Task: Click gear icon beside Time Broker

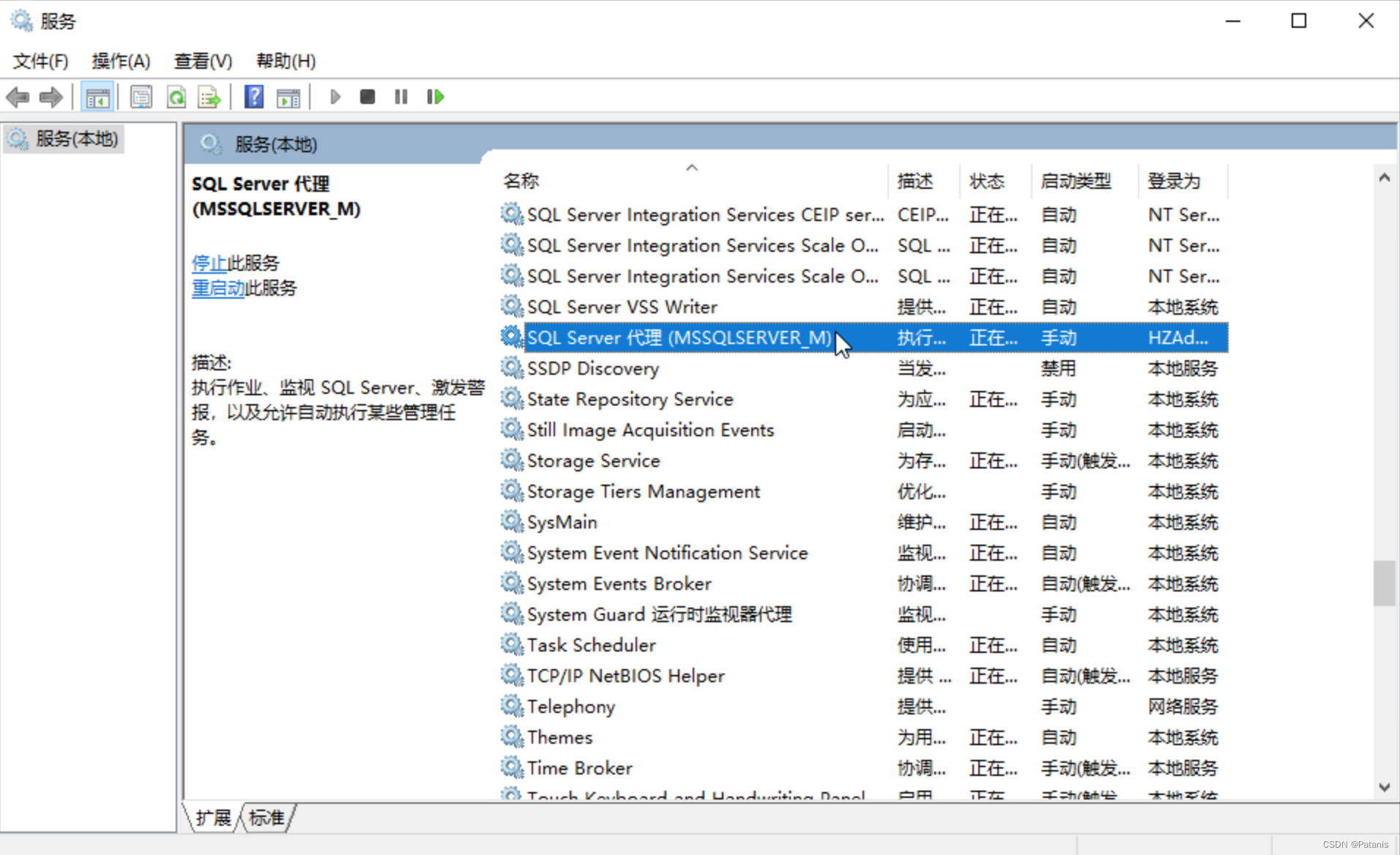Action: pos(512,766)
